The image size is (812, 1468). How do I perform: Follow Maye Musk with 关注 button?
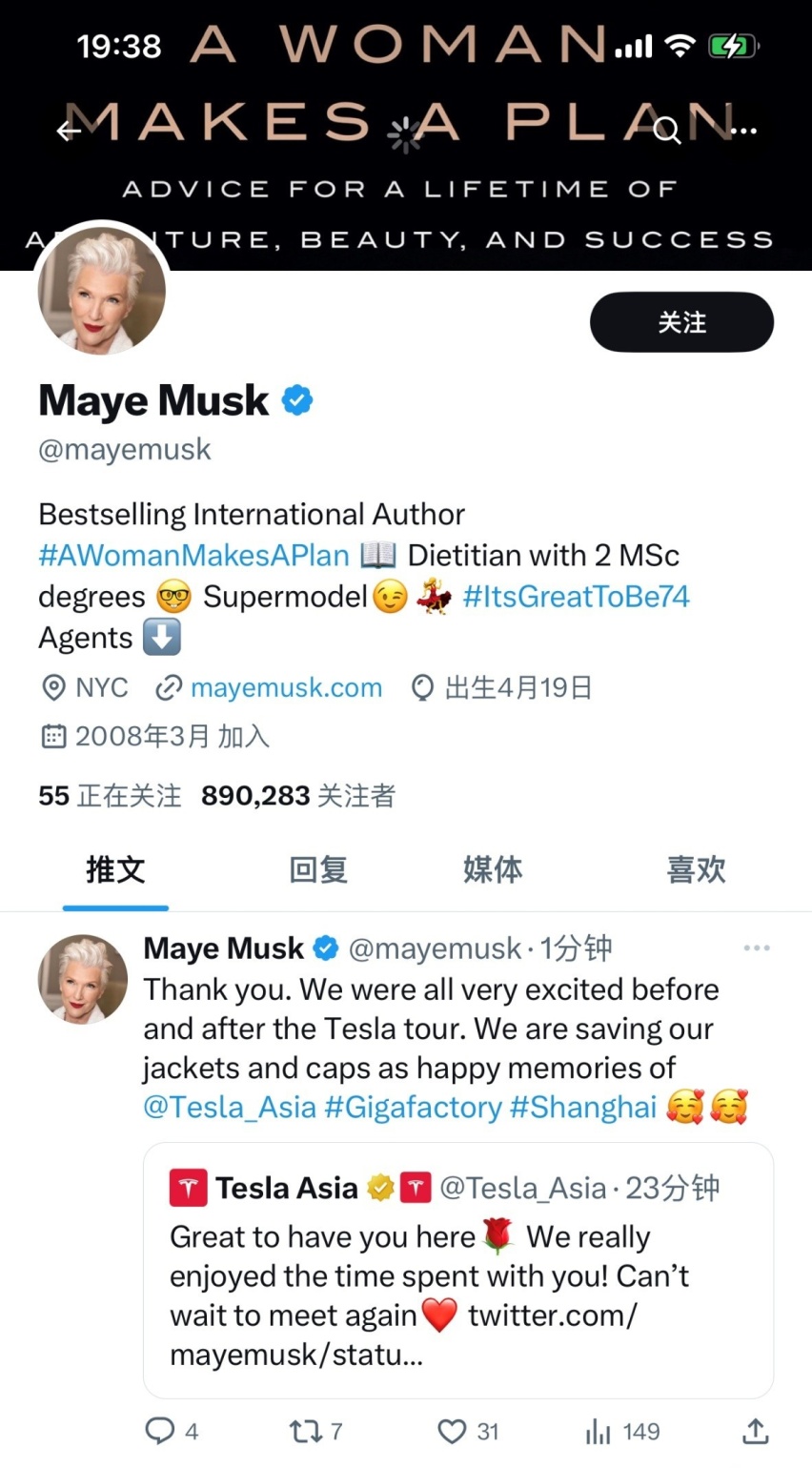tap(681, 322)
